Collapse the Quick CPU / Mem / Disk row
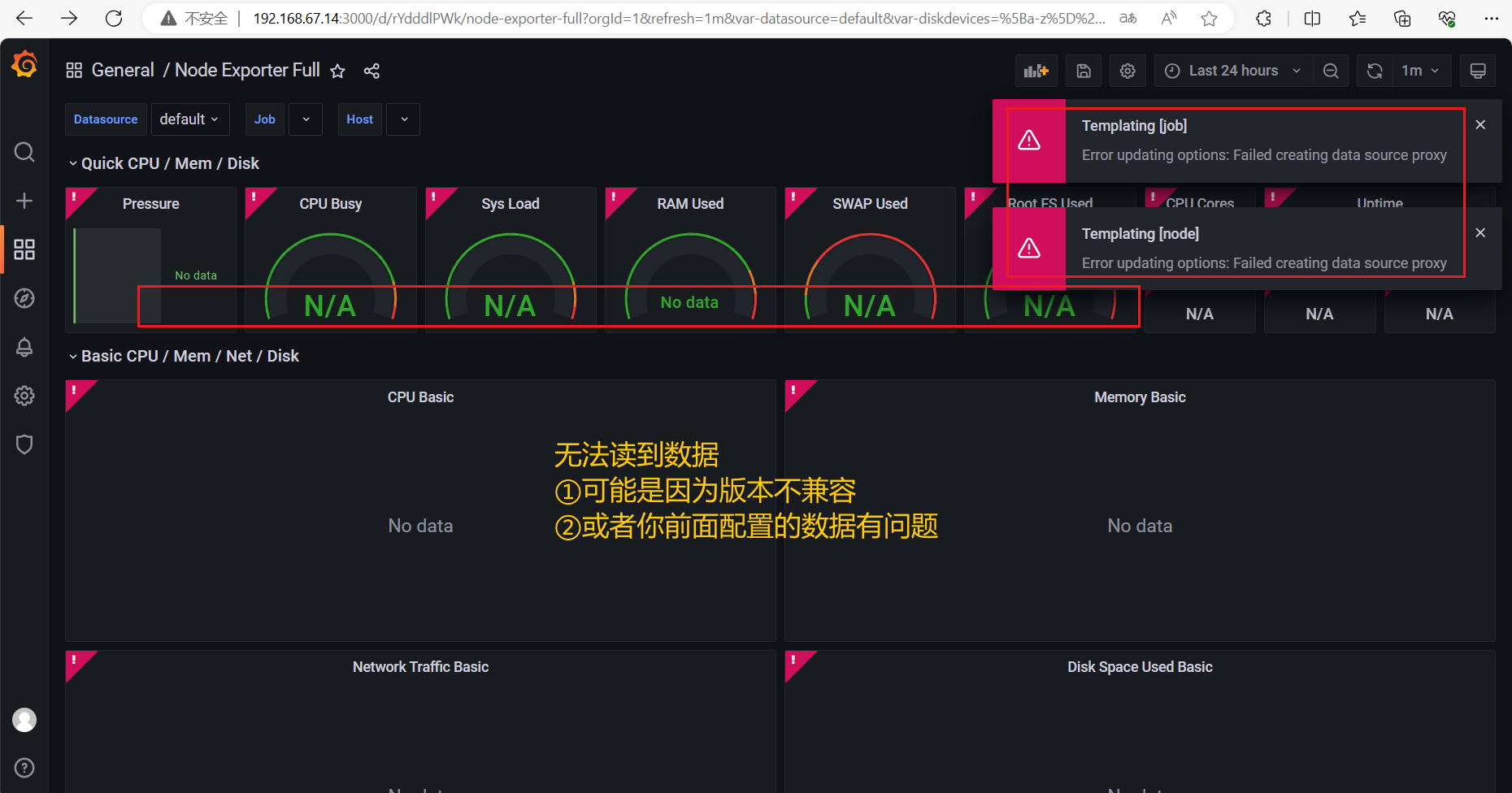 [x=163, y=163]
